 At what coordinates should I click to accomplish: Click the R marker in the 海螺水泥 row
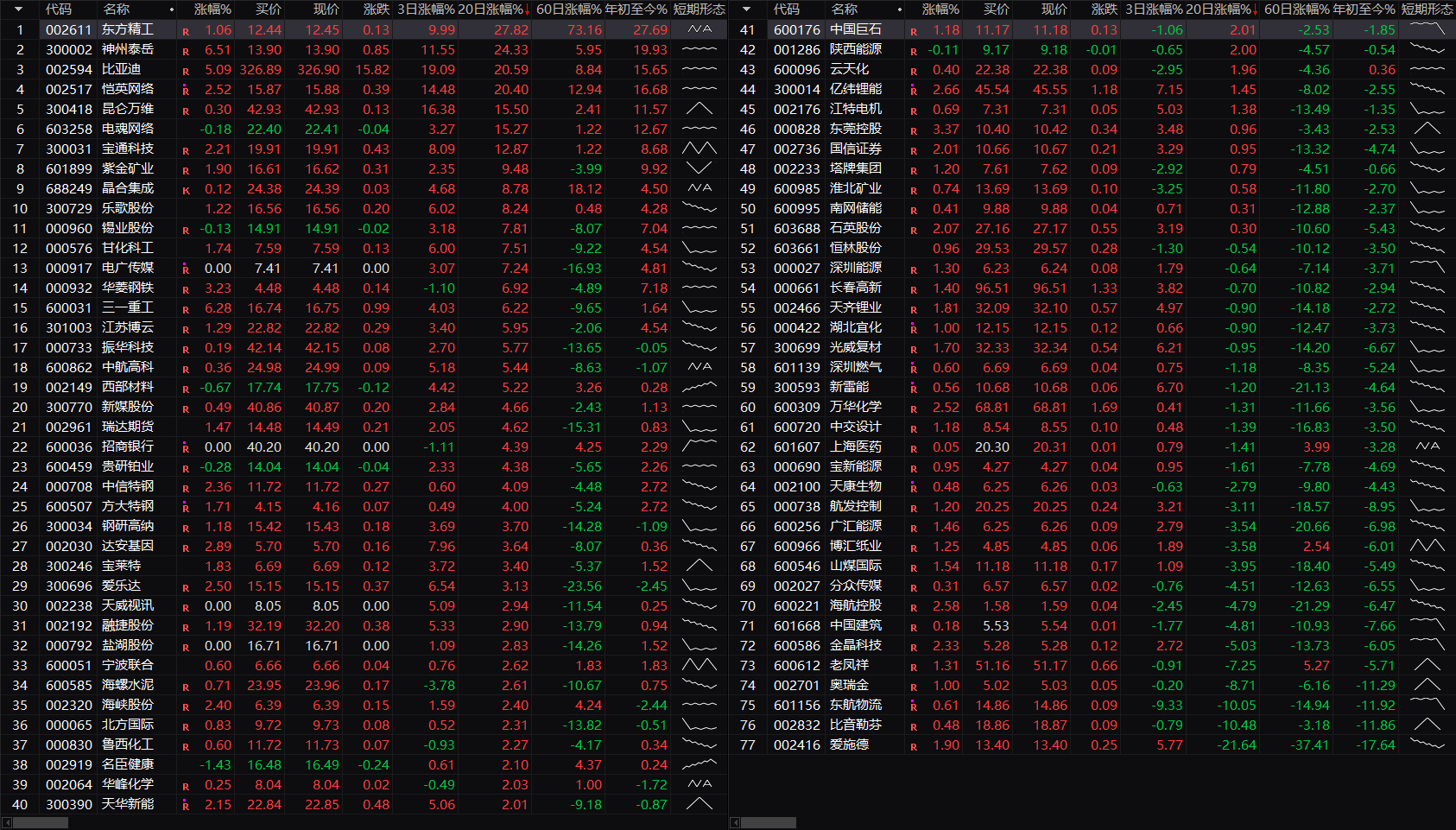[x=186, y=687]
